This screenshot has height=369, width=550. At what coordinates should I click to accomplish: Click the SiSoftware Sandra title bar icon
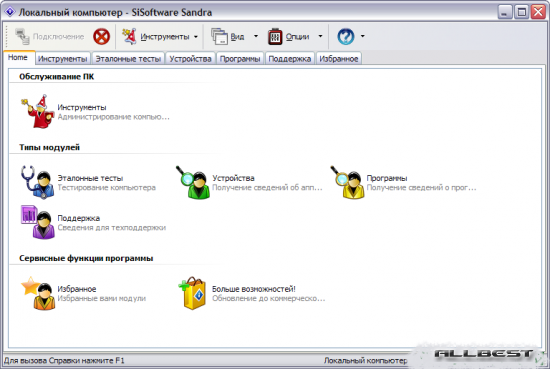tap(10, 12)
